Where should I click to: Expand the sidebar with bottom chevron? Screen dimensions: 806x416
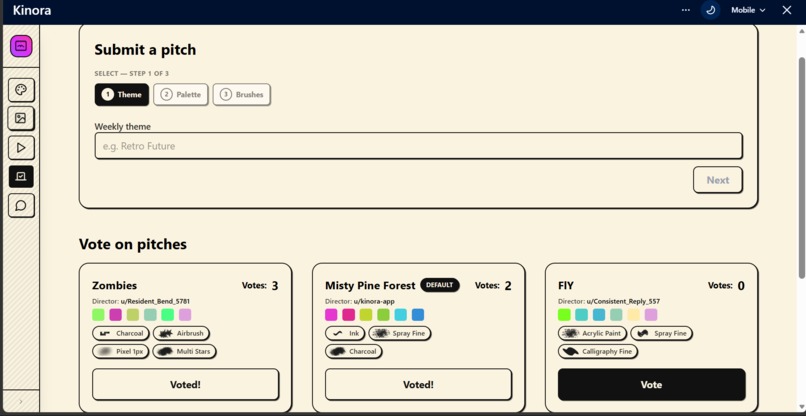21,401
